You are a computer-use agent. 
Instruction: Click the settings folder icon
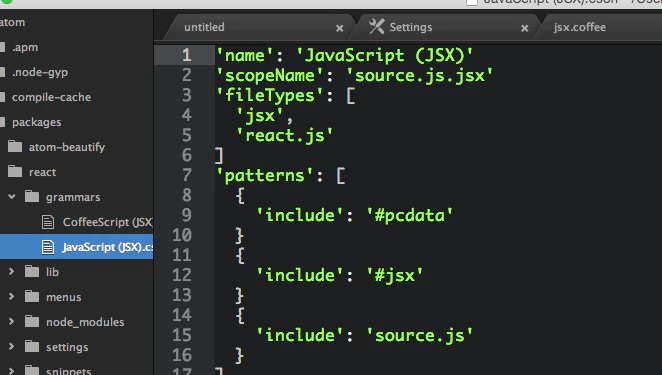[32, 346]
